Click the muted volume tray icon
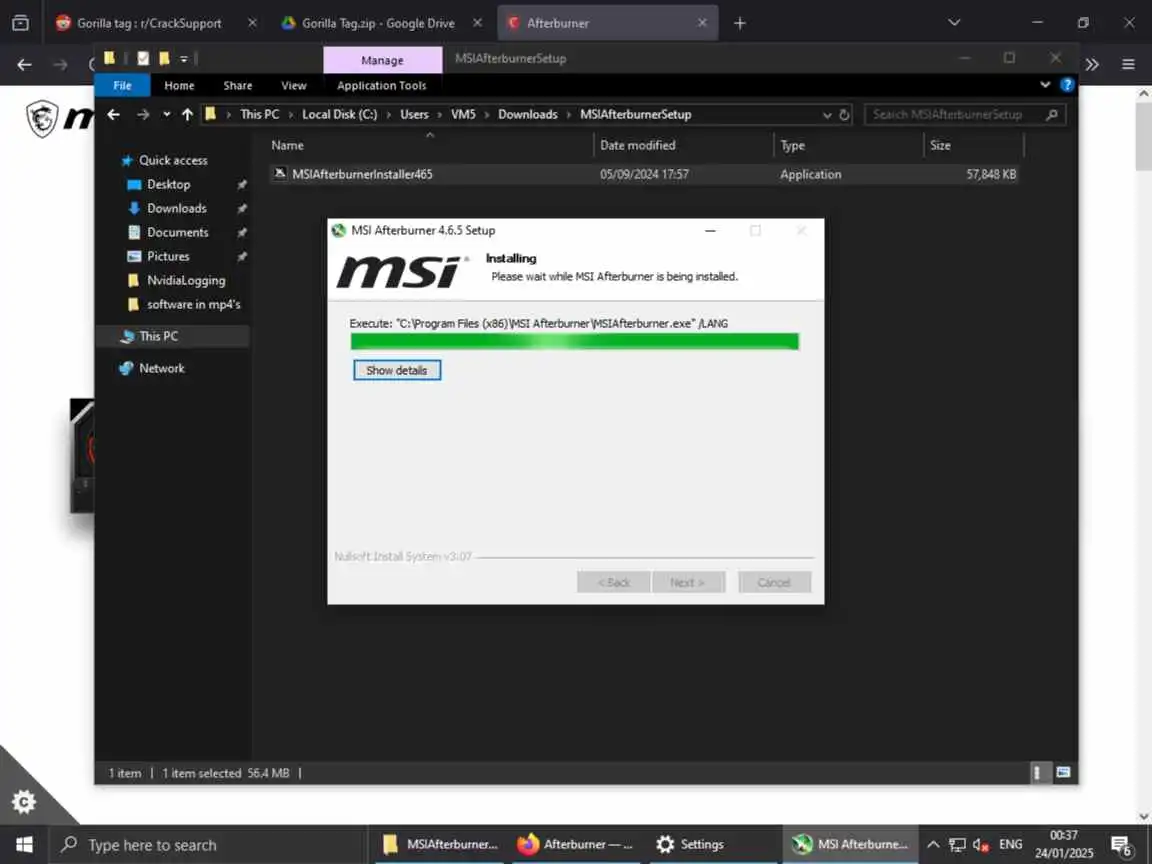The height and width of the screenshot is (864, 1152). (981, 845)
